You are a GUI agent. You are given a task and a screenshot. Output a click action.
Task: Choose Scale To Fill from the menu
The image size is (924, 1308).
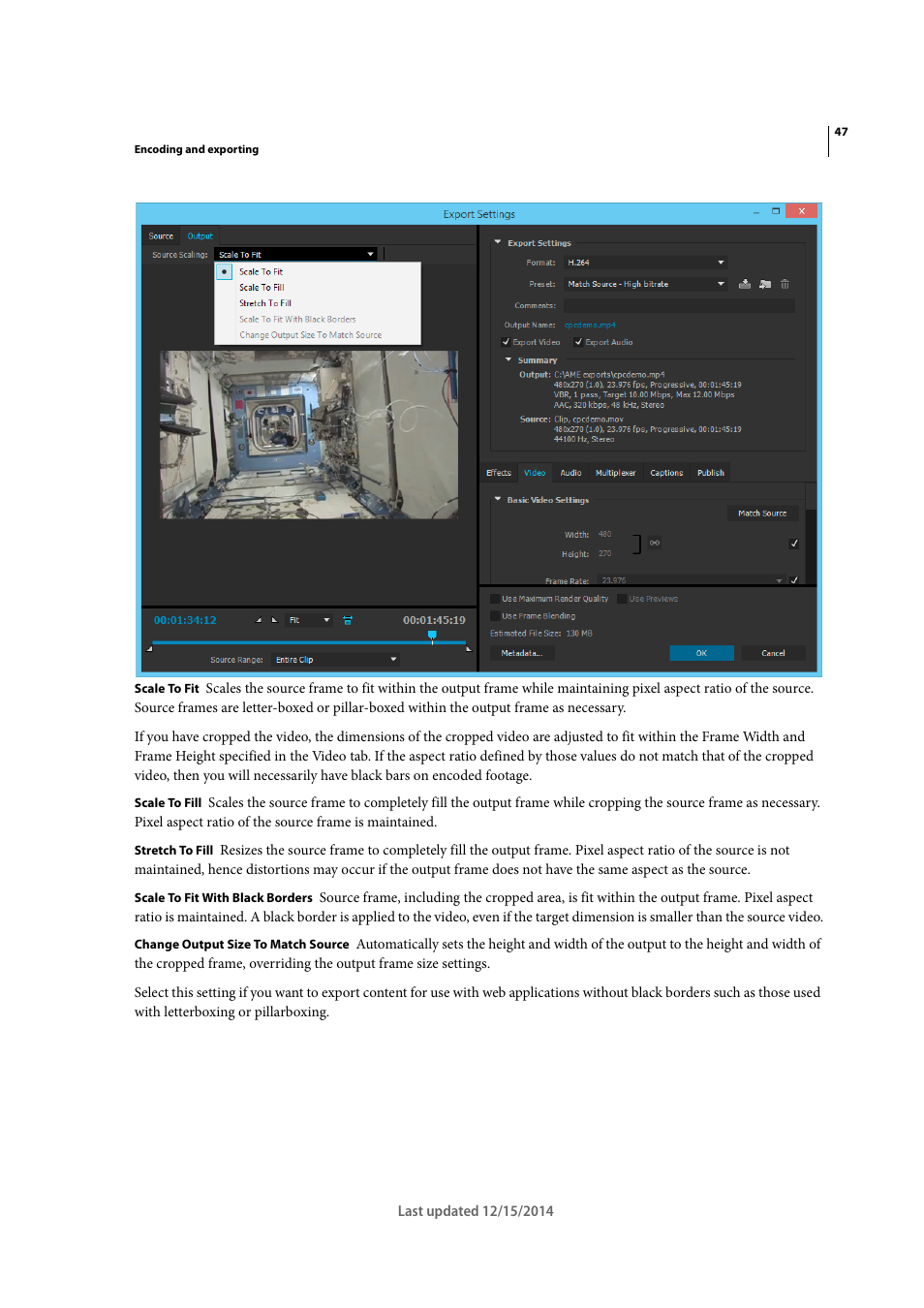coord(318,288)
